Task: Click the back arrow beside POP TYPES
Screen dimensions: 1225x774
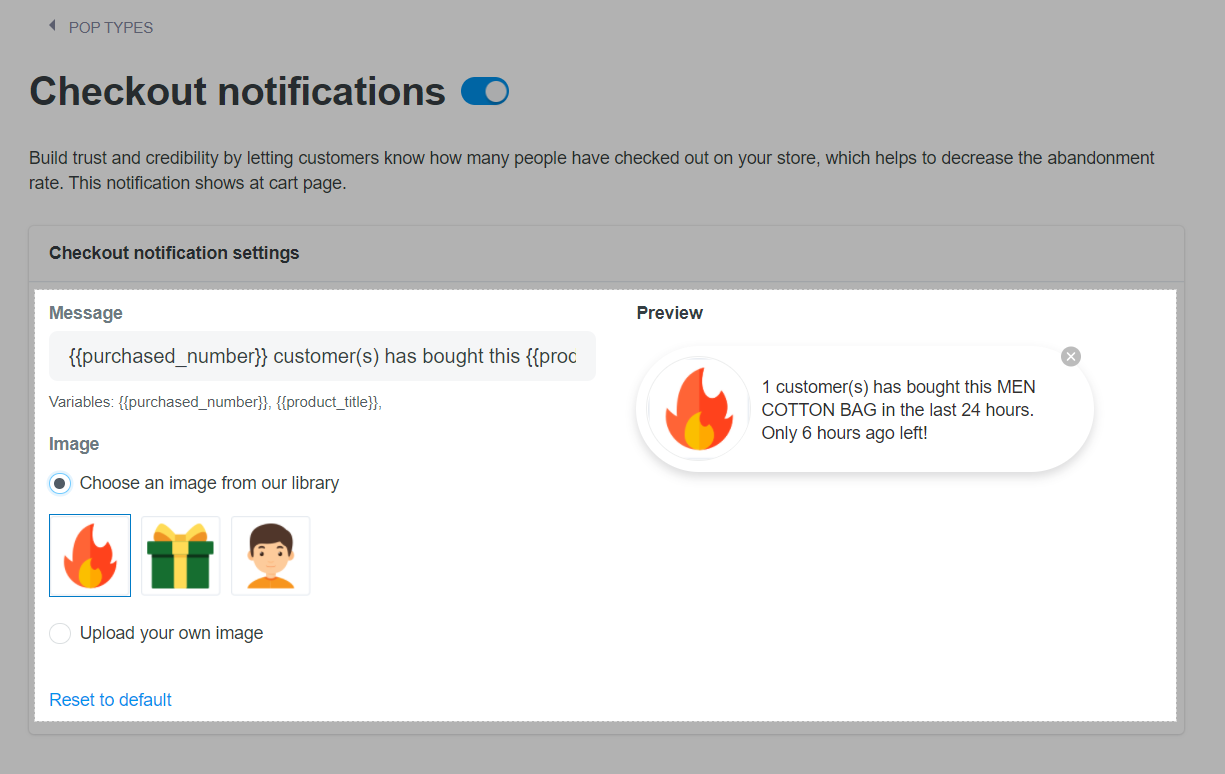Action: coord(52,27)
